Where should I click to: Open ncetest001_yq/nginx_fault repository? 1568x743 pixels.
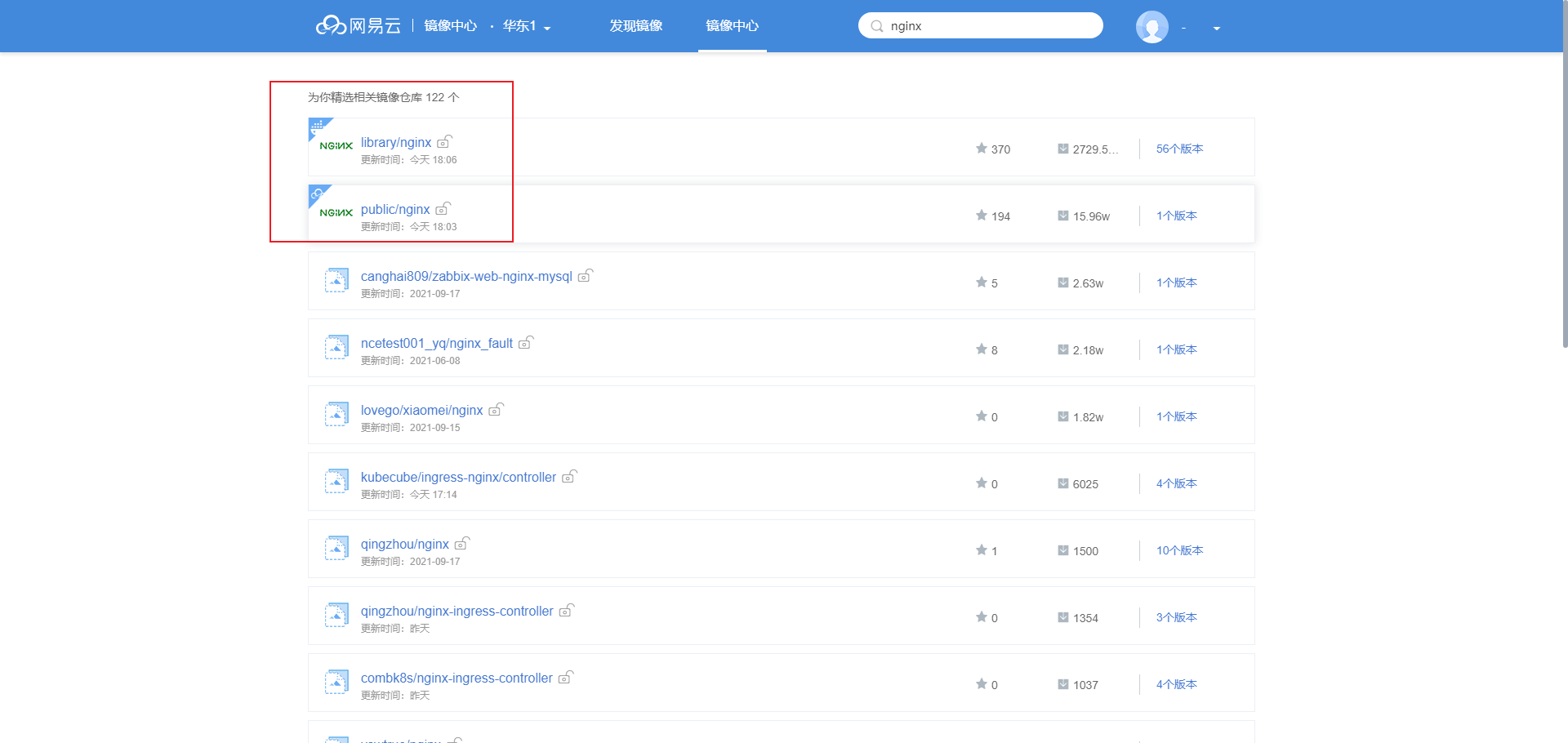coord(437,343)
